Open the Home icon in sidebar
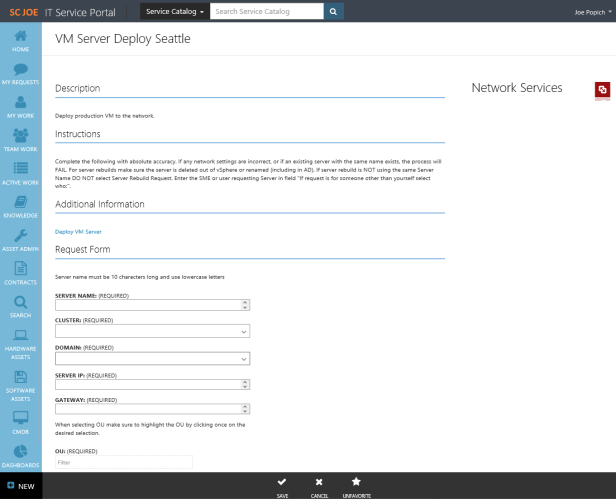Viewport: 616px width, 499px height. pos(20,39)
